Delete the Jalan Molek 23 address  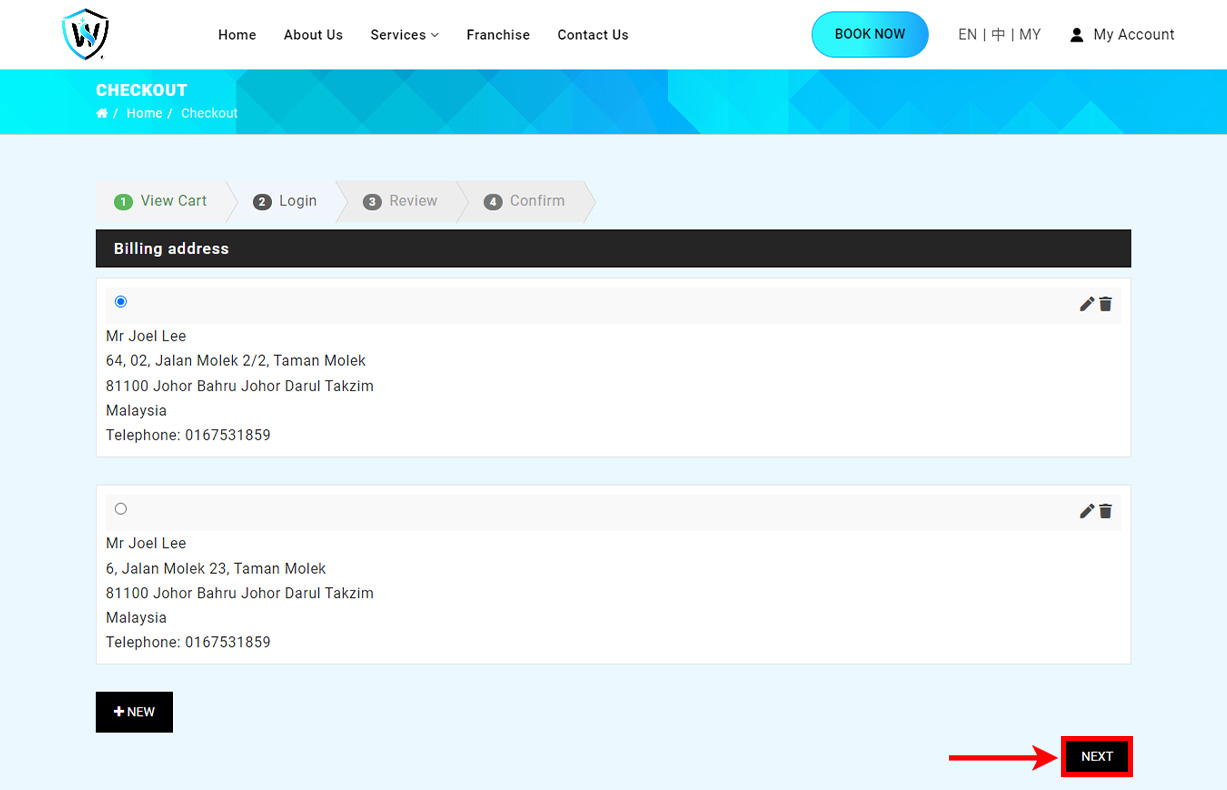tap(1106, 511)
